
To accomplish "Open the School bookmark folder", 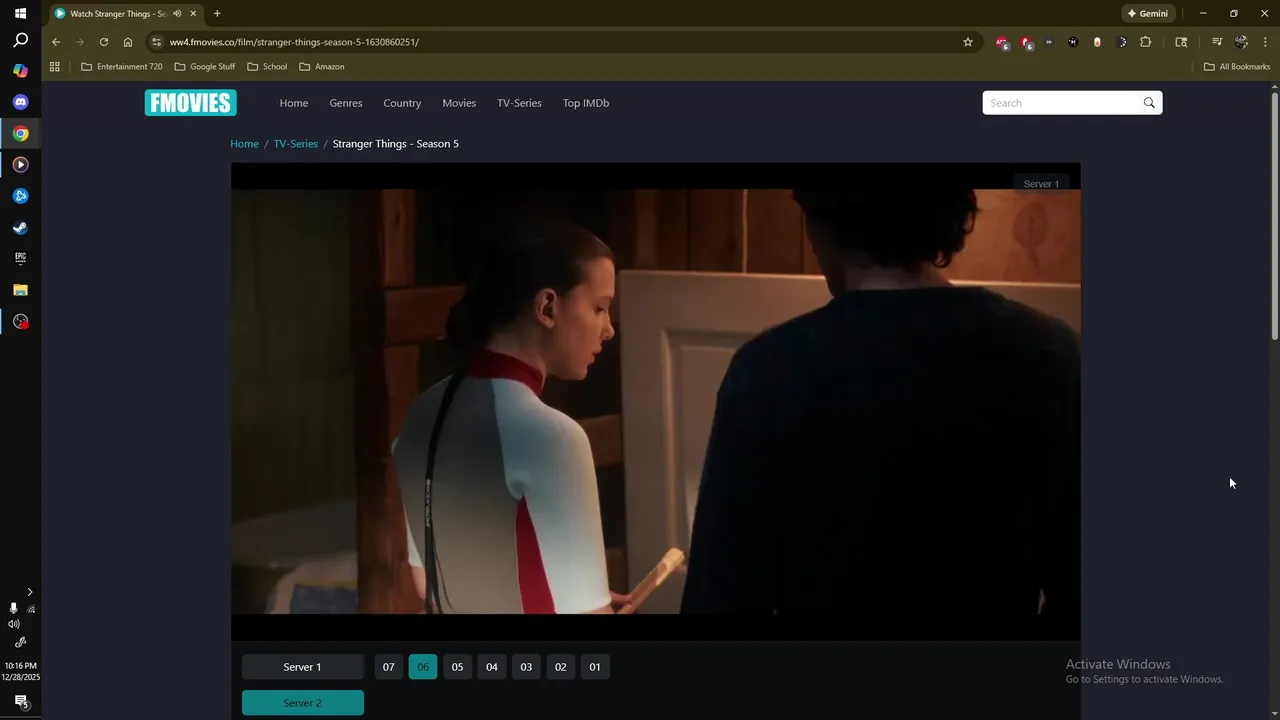I will click(x=267, y=67).
